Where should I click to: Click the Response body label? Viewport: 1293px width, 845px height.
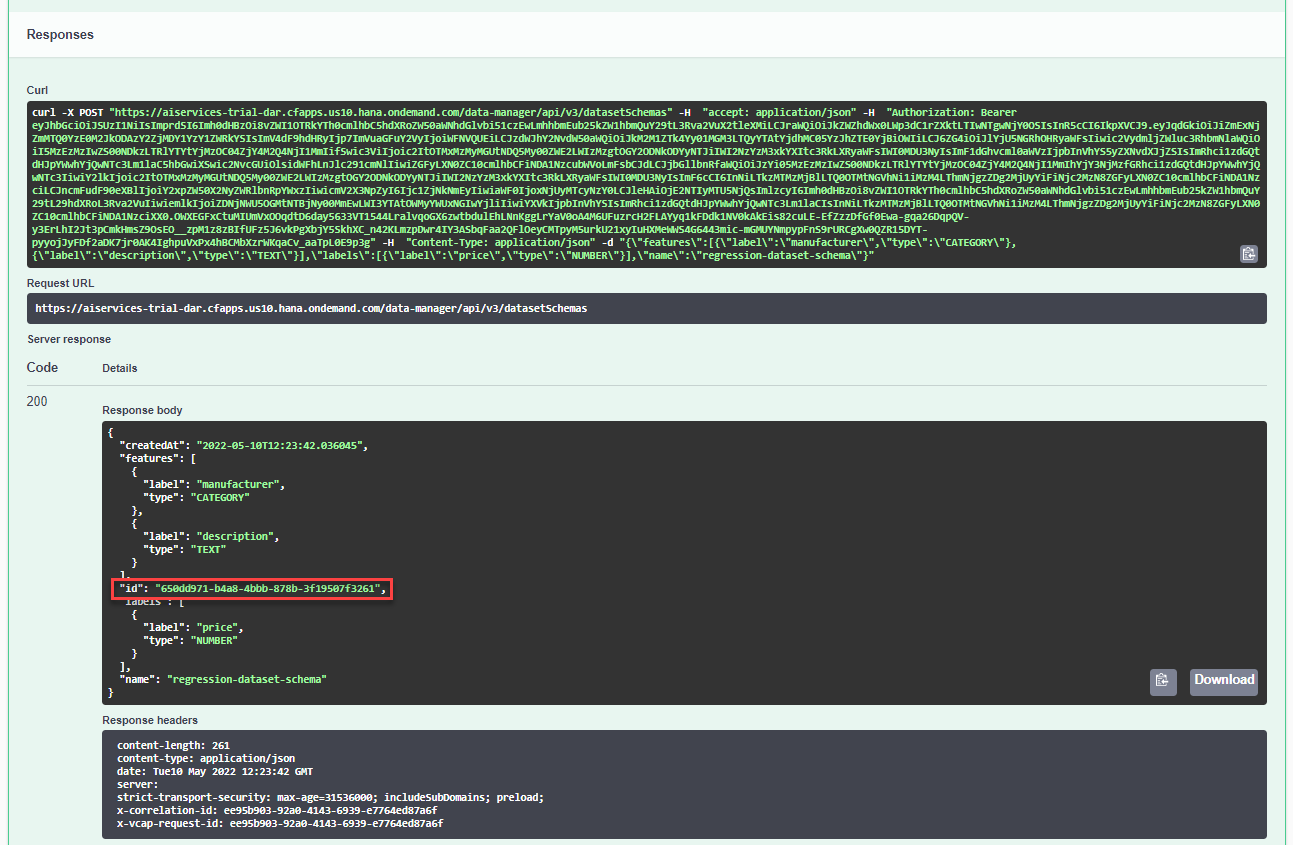point(143,410)
